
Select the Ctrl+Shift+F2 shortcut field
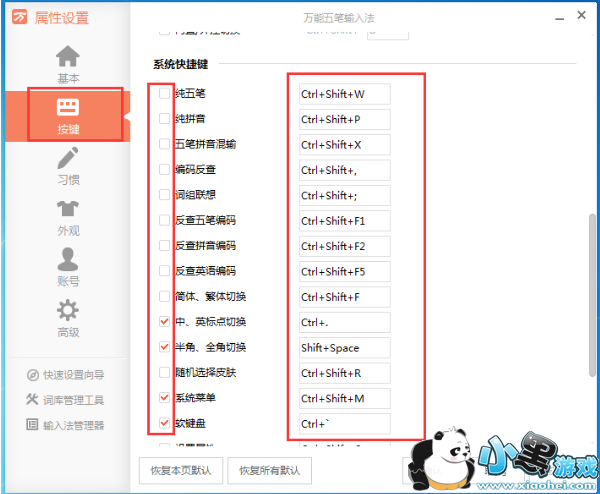tap(344, 246)
